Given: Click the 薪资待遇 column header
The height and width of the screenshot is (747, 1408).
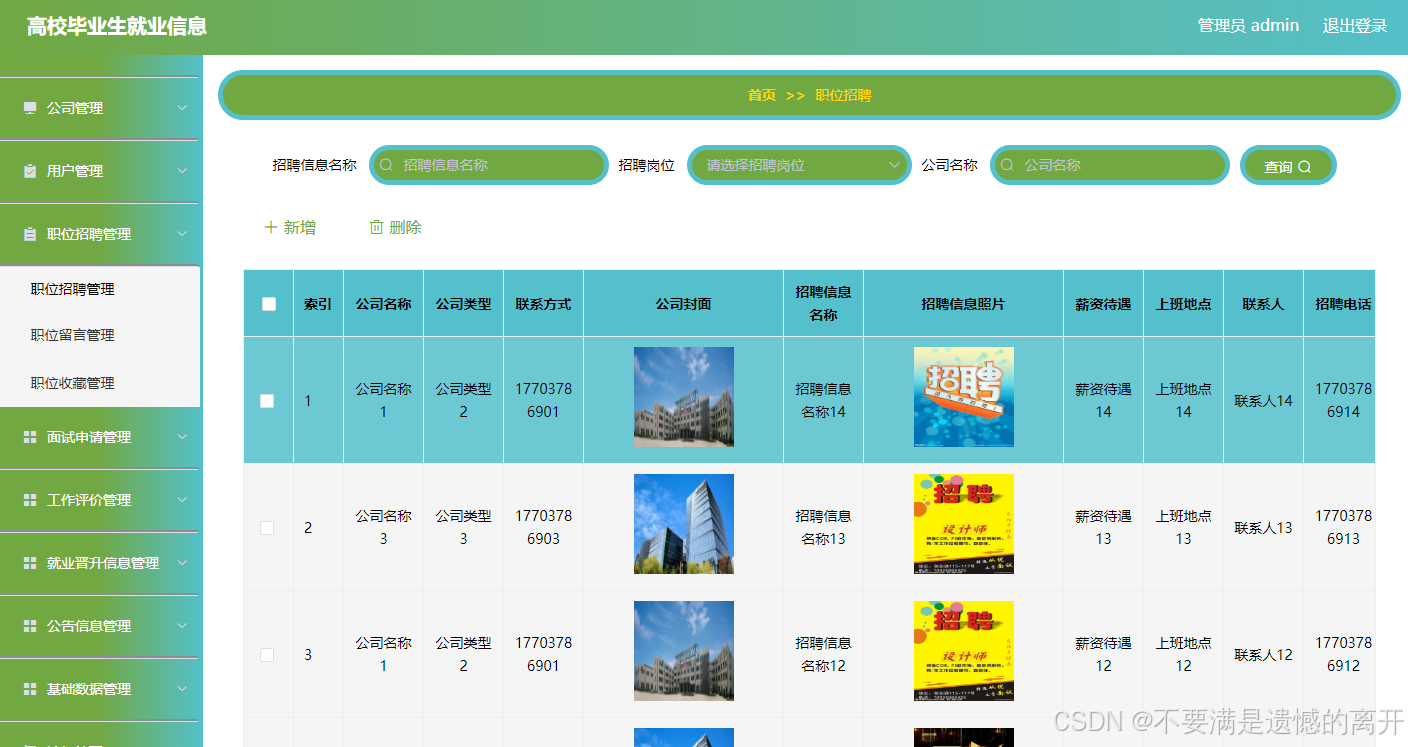Looking at the screenshot, I should (x=1103, y=304).
